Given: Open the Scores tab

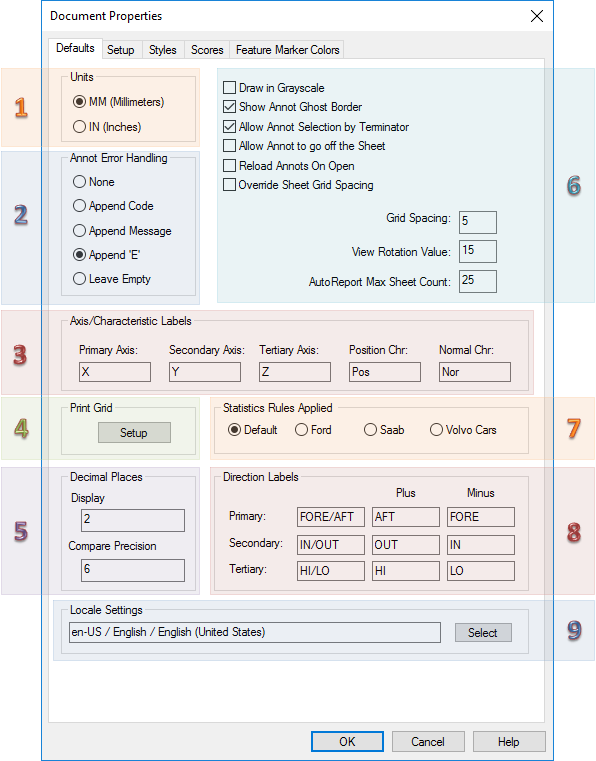Looking at the screenshot, I should click(x=207, y=50).
